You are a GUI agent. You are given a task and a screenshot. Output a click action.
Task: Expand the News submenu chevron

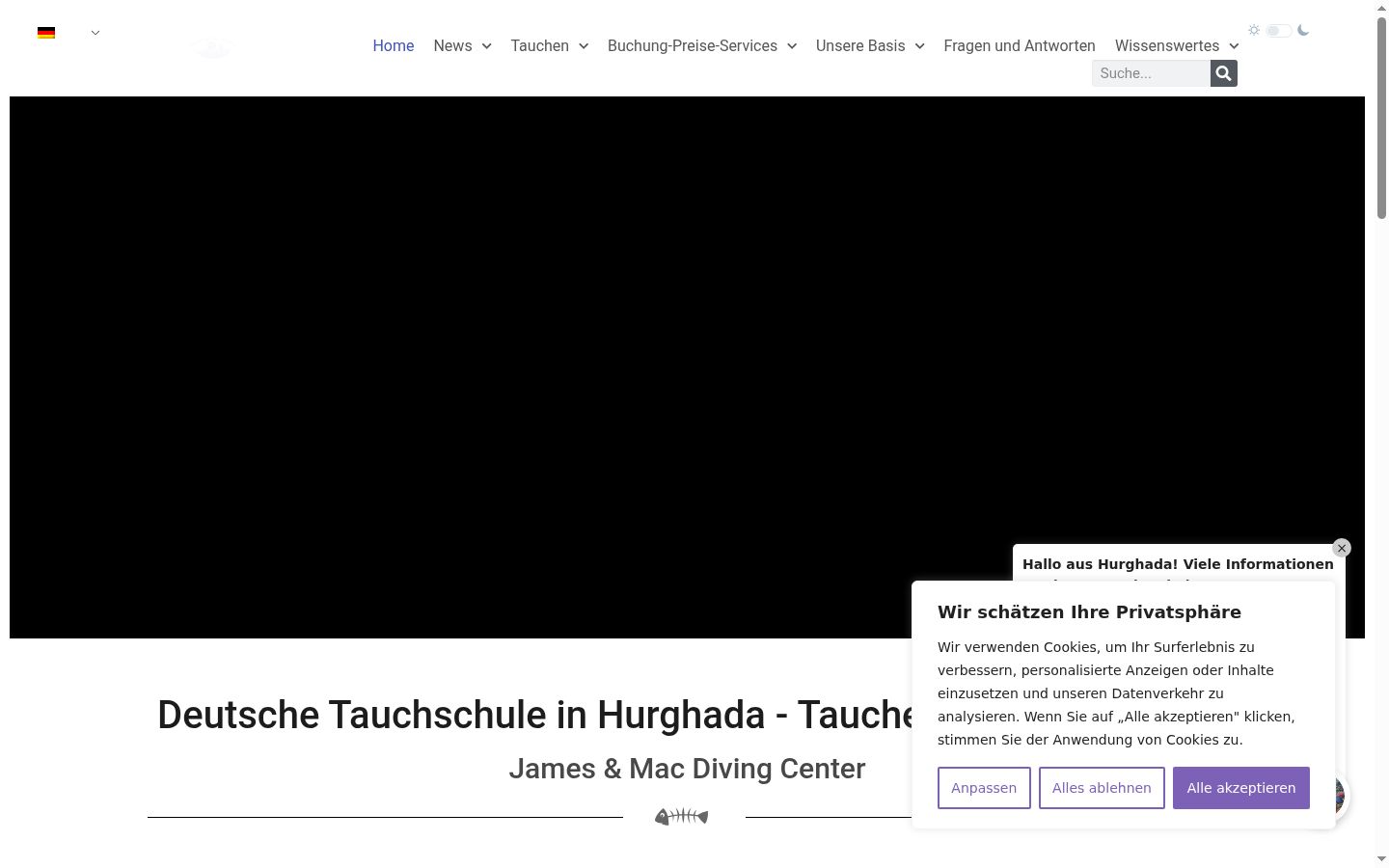[486, 46]
